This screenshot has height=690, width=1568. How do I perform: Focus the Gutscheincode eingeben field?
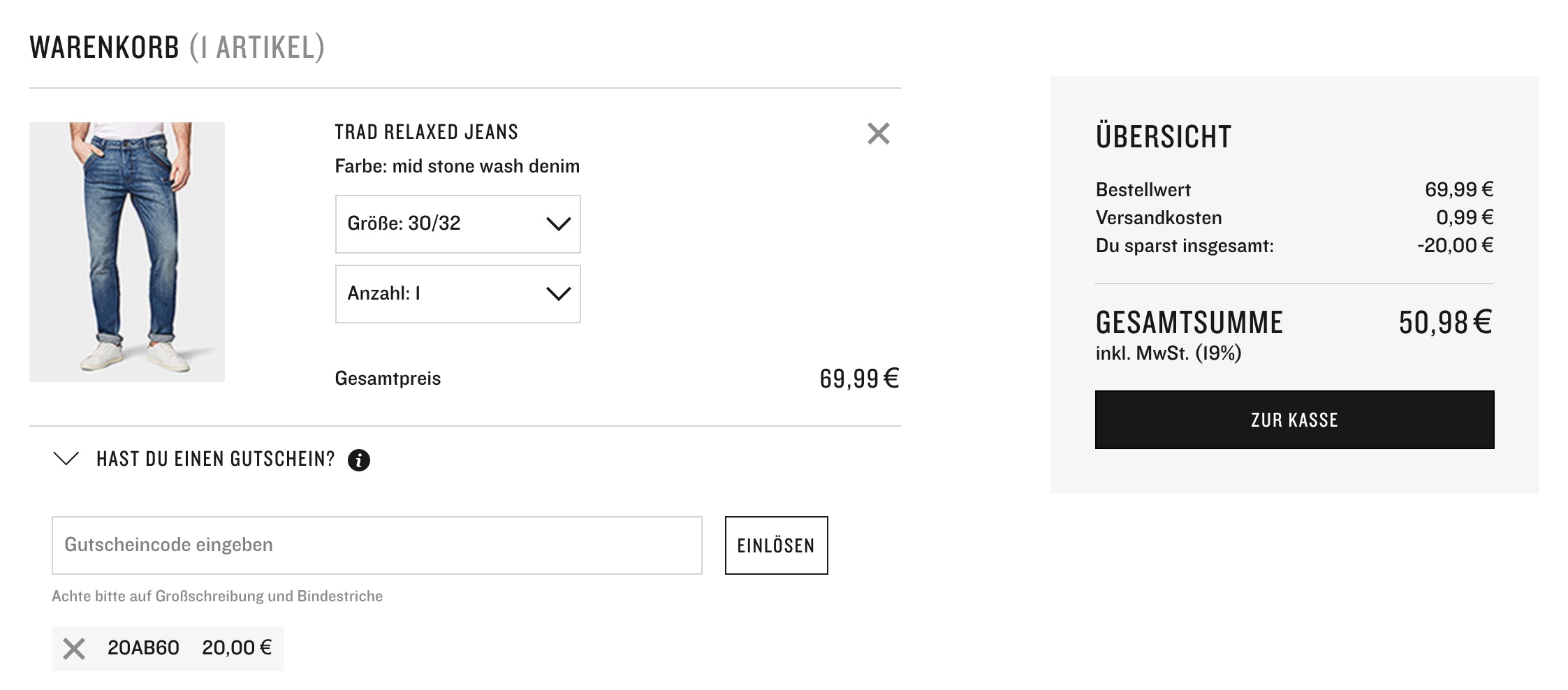coord(376,545)
